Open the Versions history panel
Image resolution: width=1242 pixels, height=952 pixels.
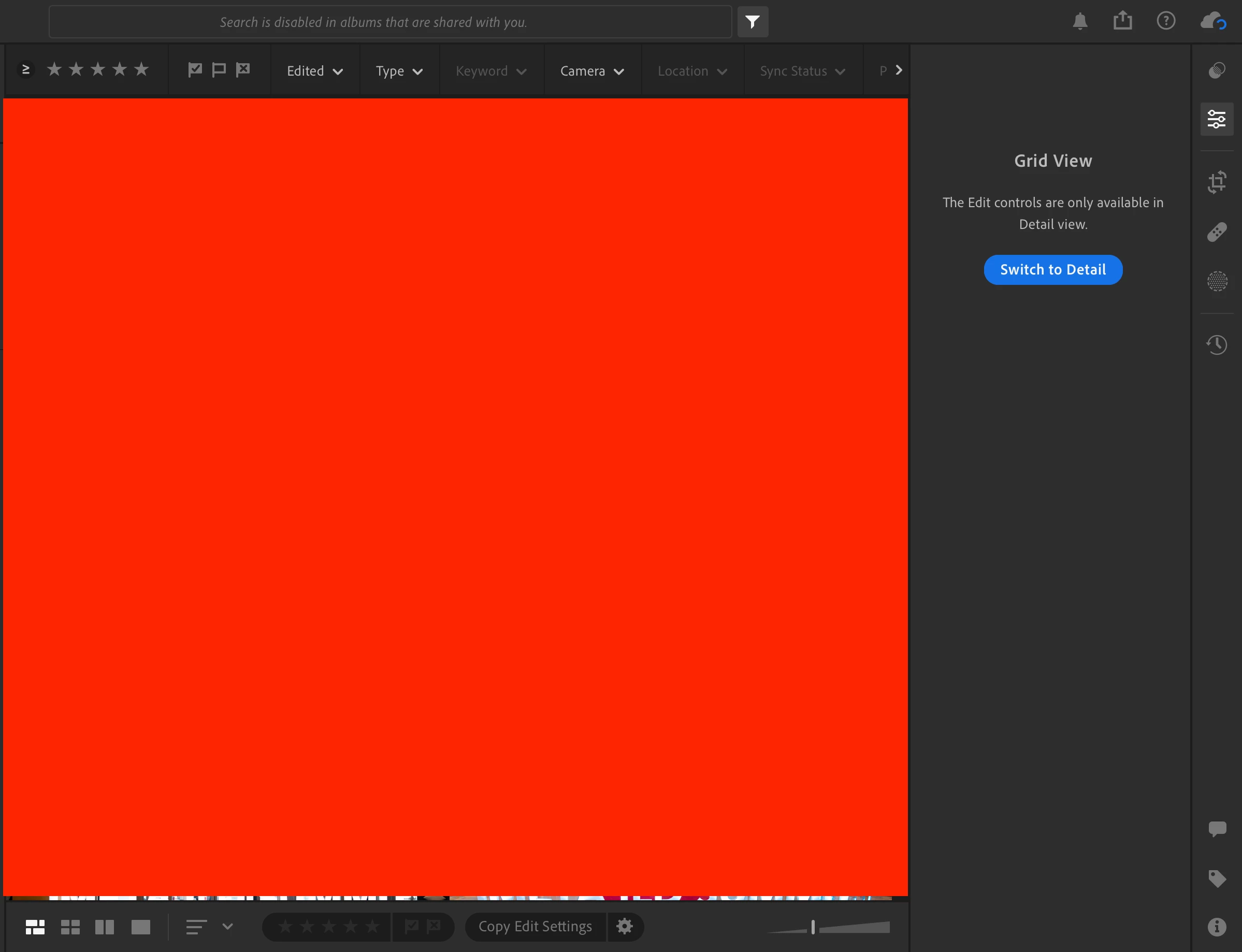pyautogui.click(x=1217, y=344)
